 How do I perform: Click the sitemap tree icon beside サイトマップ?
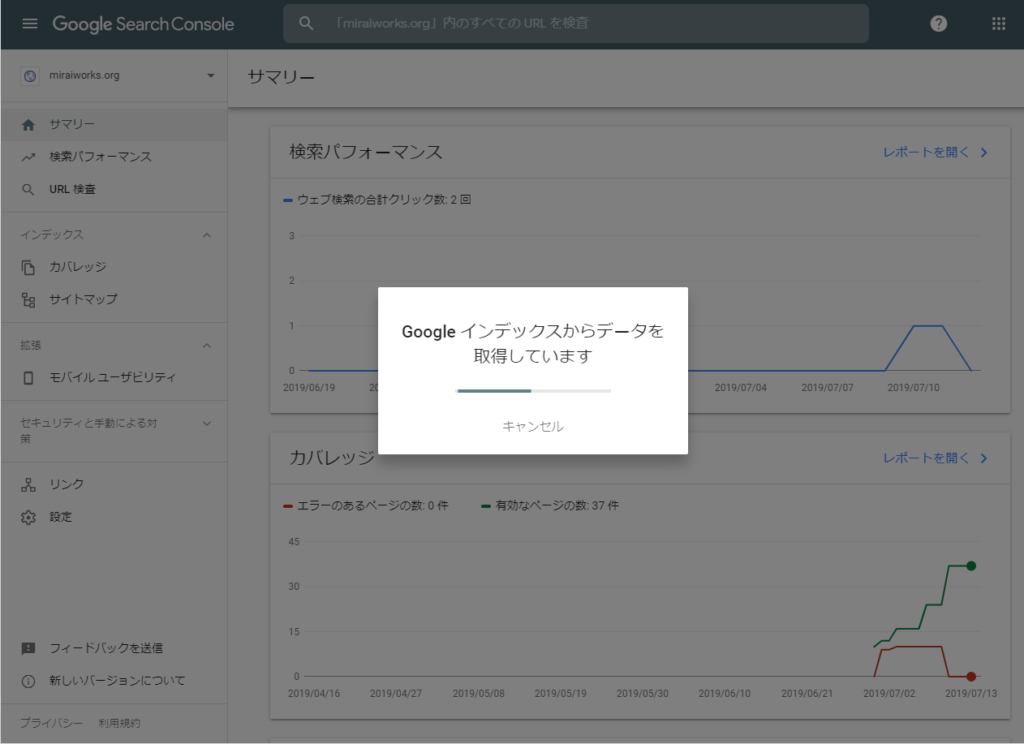[x=28, y=300]
